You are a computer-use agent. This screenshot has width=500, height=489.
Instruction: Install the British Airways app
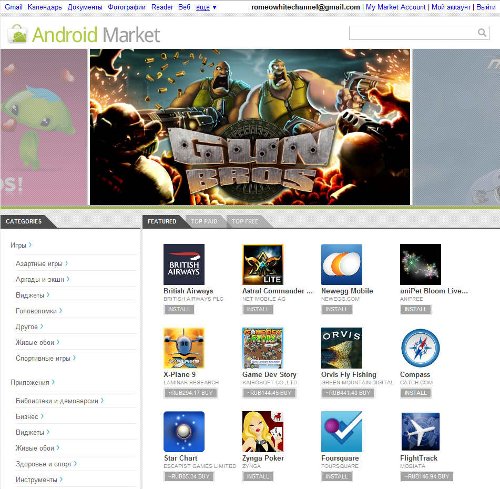pos(179,309)
